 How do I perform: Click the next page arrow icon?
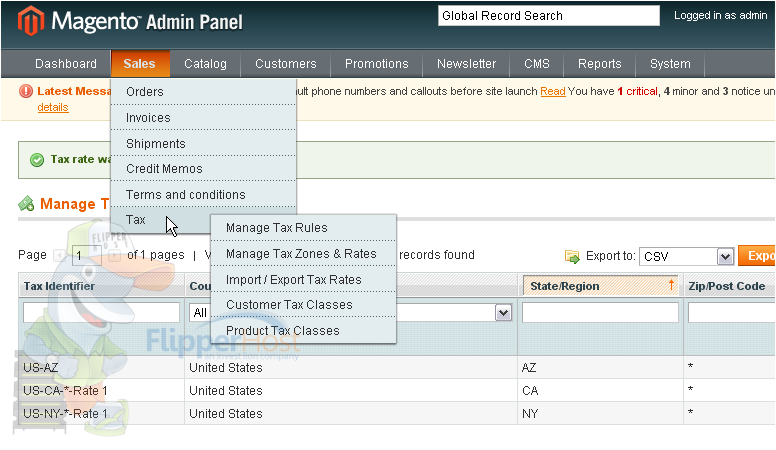114,255
